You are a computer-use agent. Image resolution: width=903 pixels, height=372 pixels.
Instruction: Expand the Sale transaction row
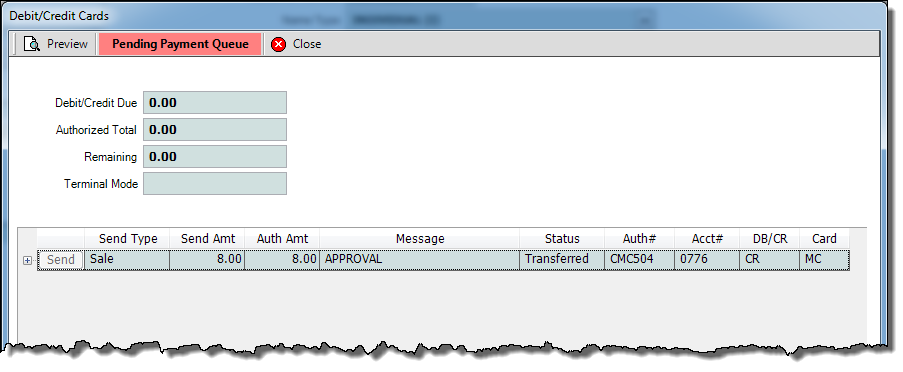coord(27,260)
